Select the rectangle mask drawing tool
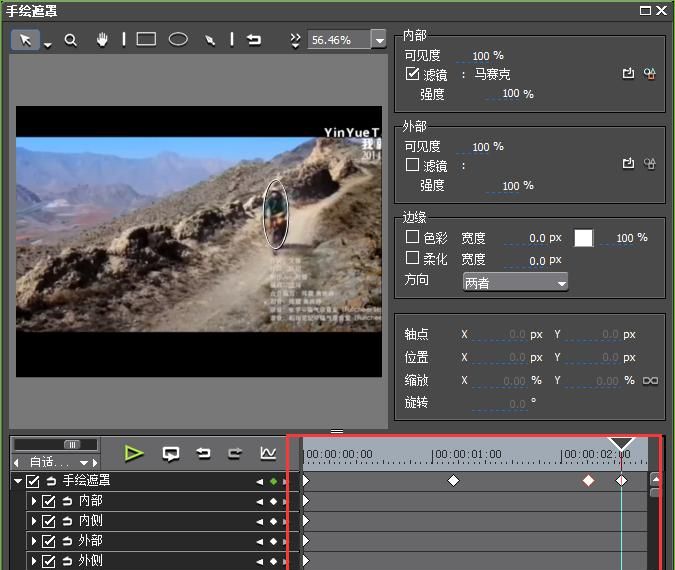Screen dimensions: 675x570 (146, 40)
